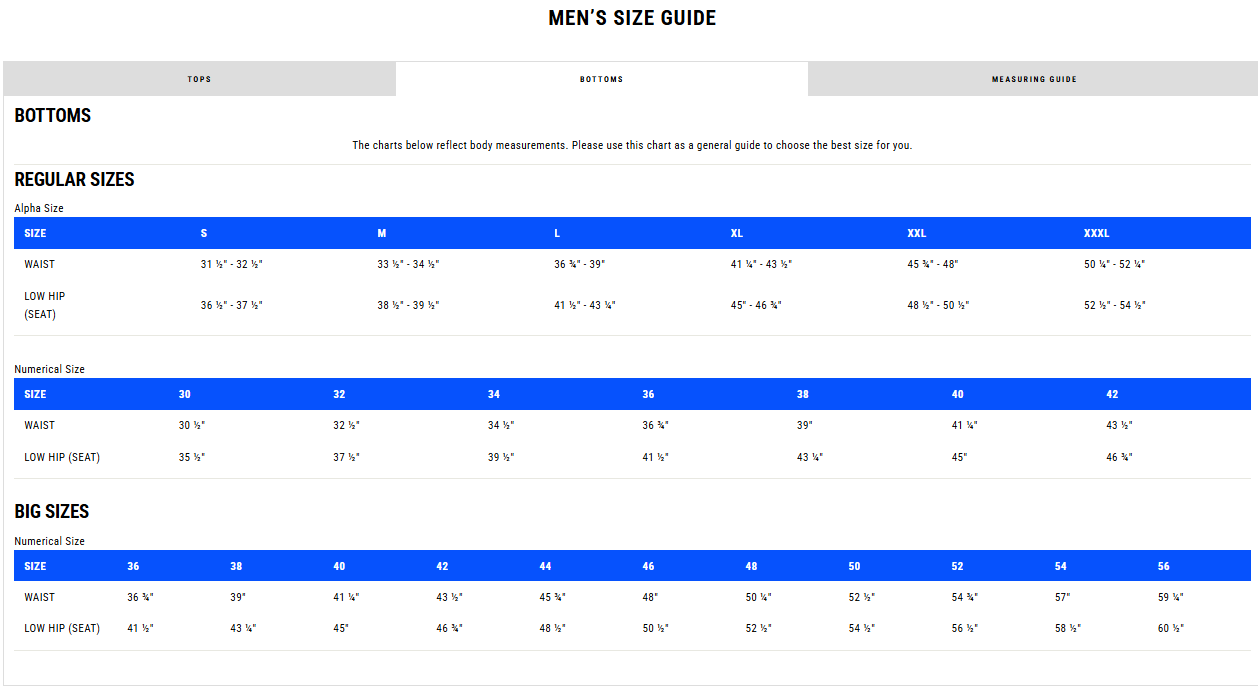Viewport: 1258px width, 687px height.
Task: Click the Waist row label in Alpha Size table
Action: tap(40, 264)
